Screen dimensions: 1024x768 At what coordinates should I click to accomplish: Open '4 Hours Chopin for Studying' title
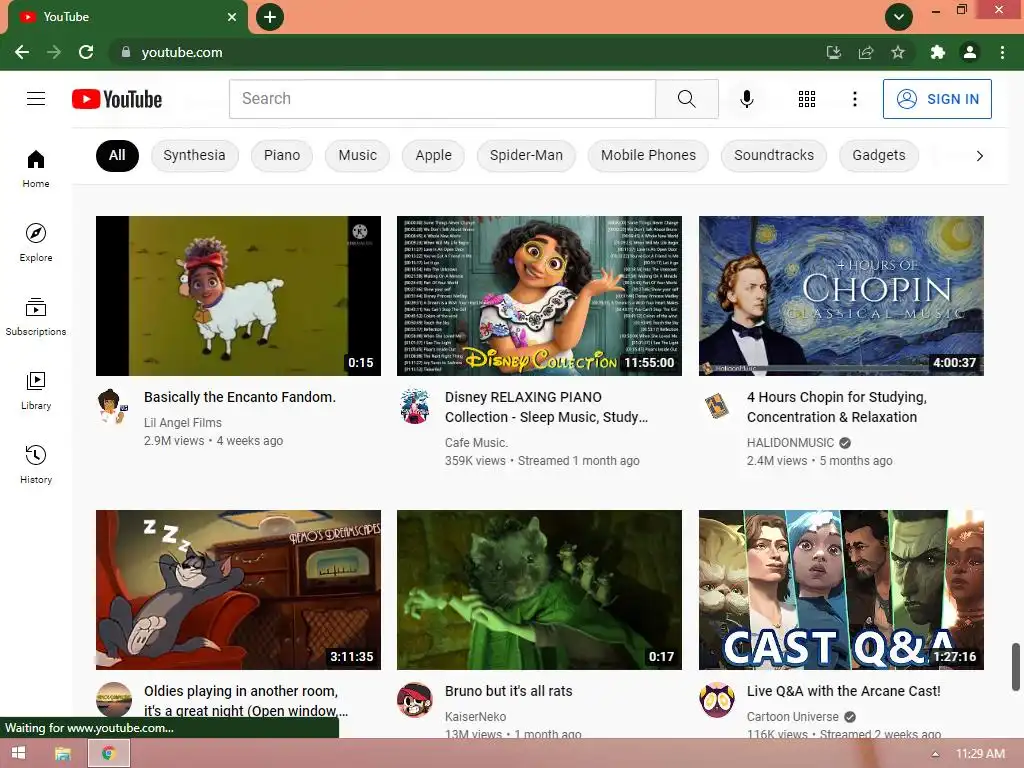click(x=837, y=407)
